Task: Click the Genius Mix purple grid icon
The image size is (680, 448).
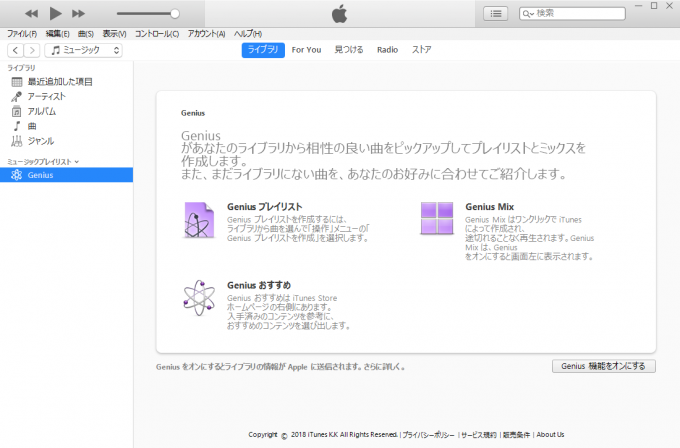Action: tap(437, 218)
